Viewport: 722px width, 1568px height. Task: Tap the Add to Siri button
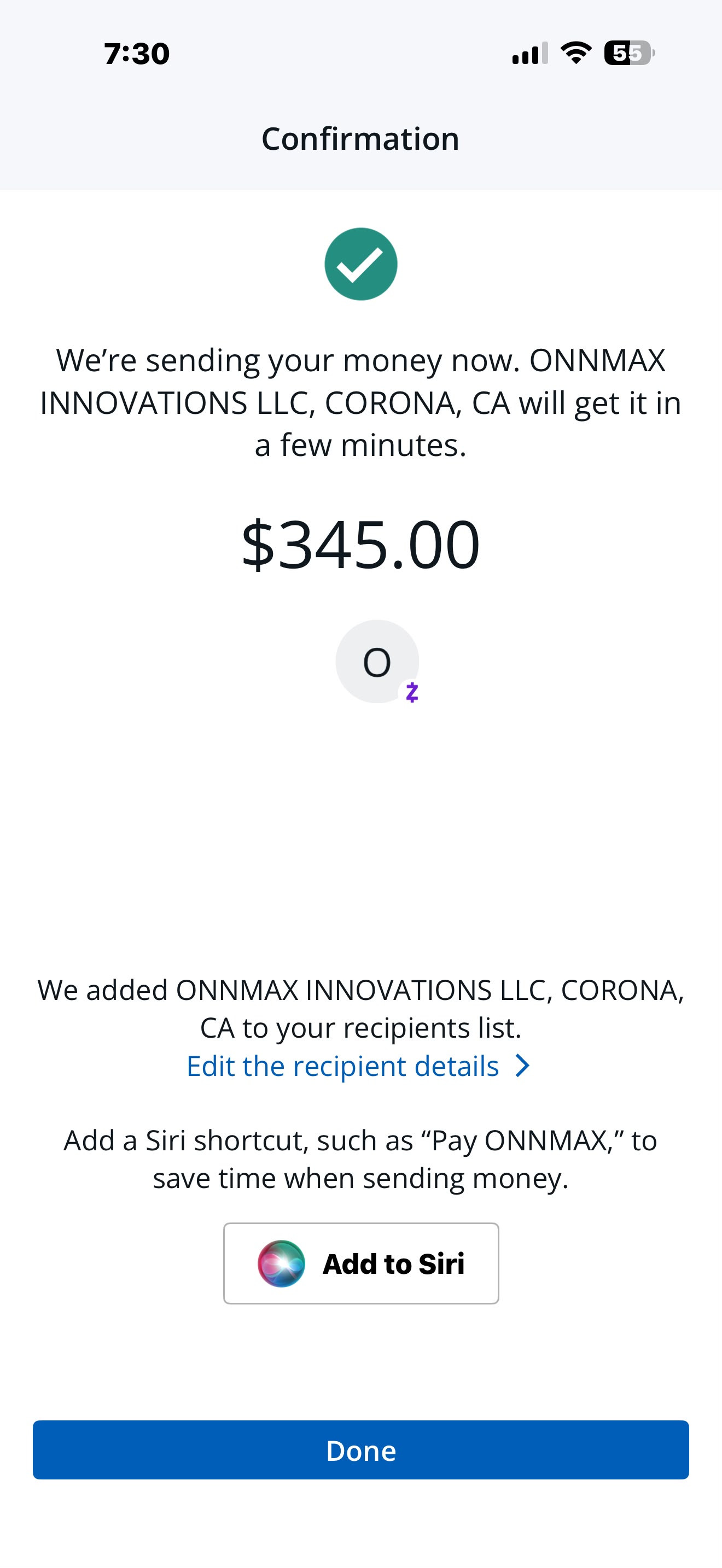click(x=361, y=1263)
